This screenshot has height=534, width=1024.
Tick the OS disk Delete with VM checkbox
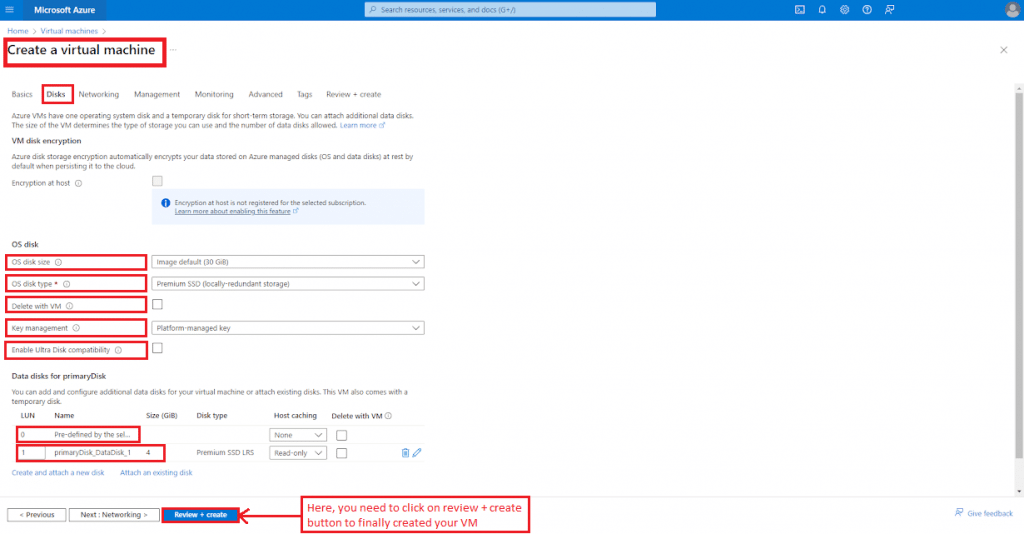[157, 304]
